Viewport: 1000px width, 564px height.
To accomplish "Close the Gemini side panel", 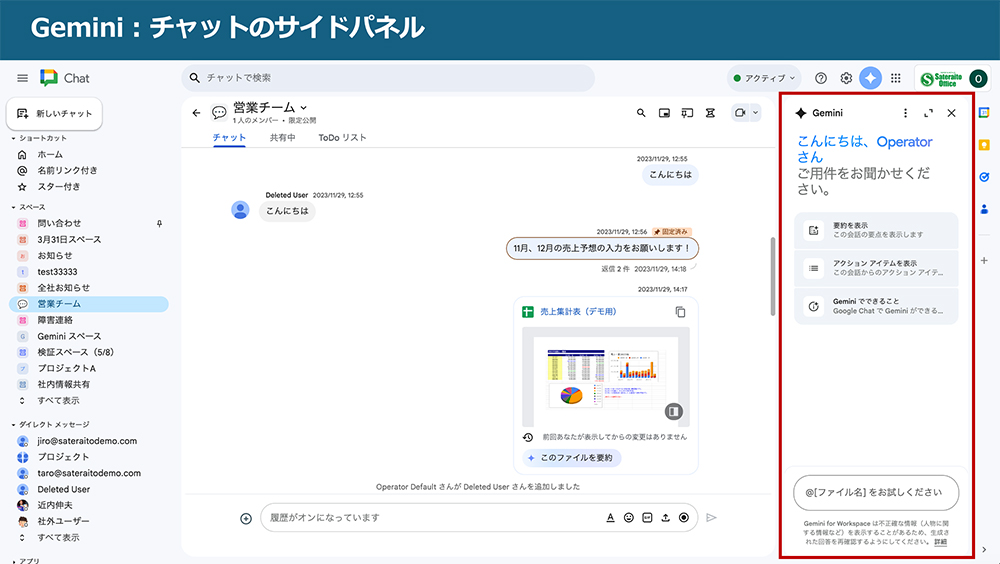I will click(952, 113).
